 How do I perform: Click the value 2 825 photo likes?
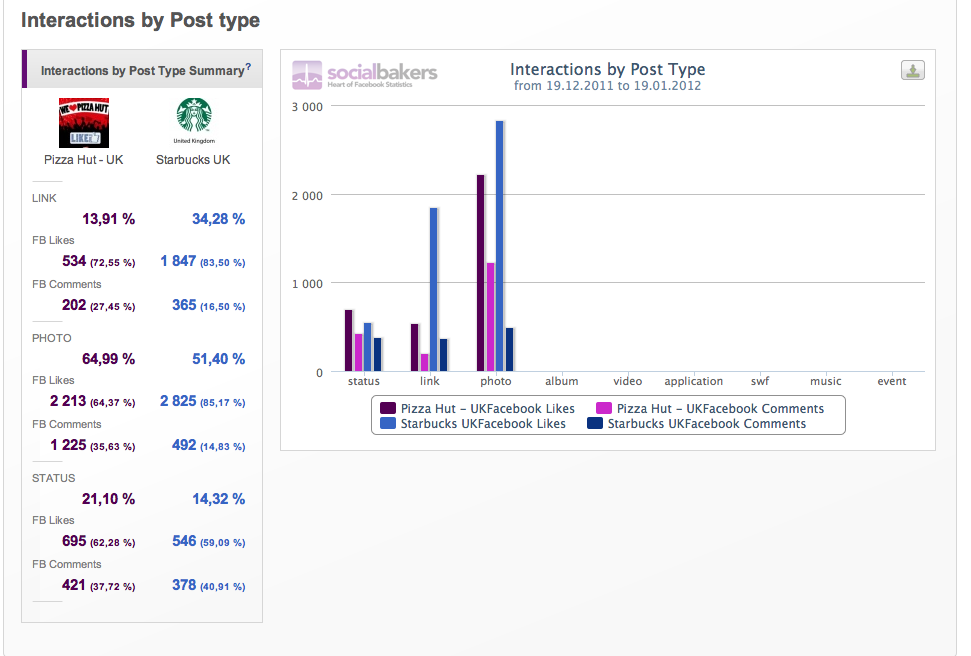[x=178, y=401]
